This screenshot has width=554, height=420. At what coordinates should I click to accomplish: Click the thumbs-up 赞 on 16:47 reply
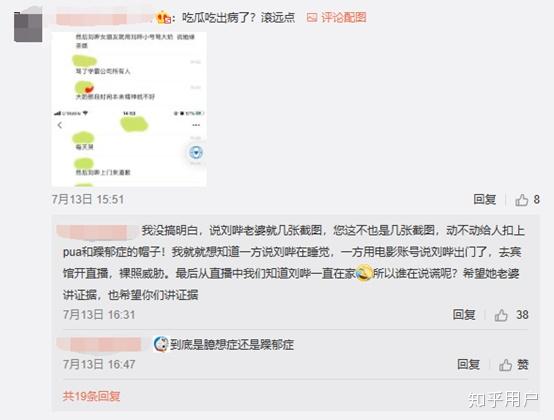tap(514, 365)
